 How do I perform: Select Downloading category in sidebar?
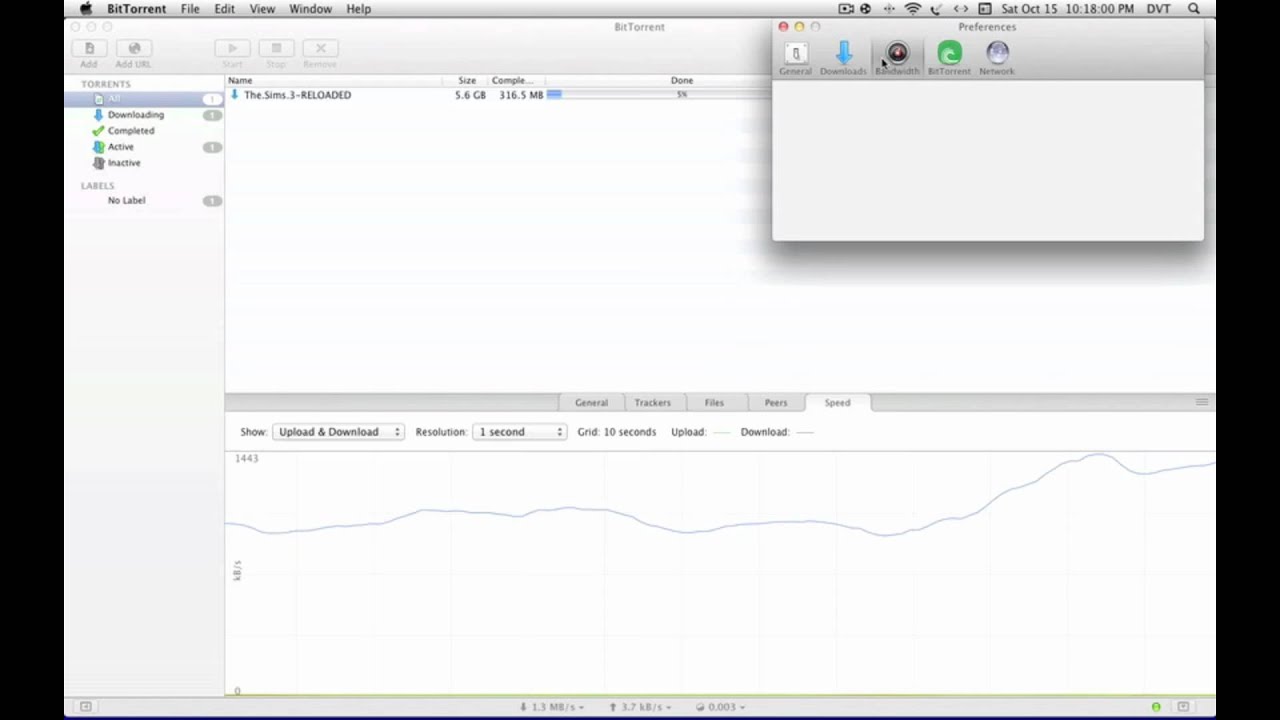coord(145,115)
